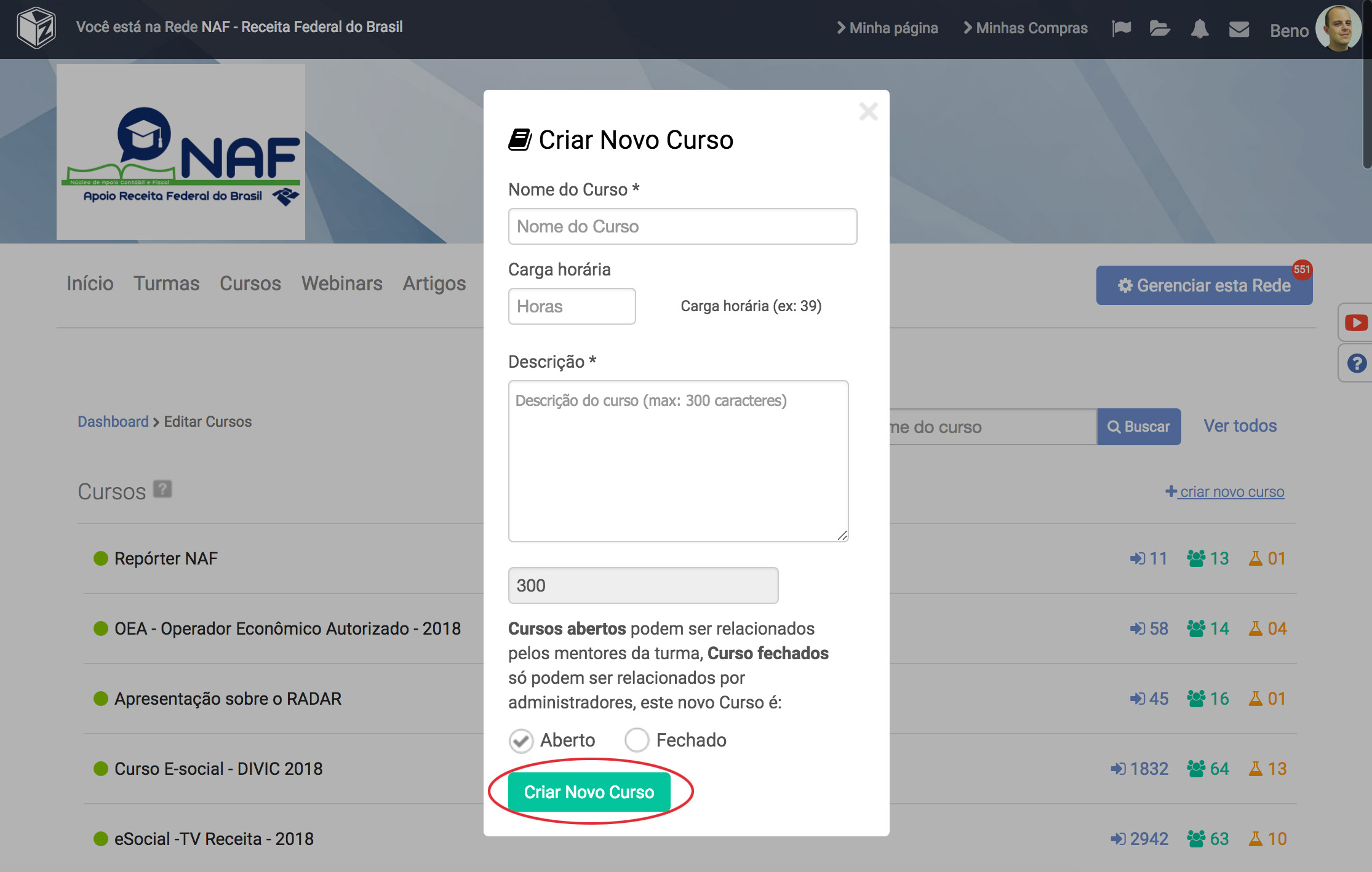Open the Webinars tab
1372x872 pixels.
(x=341, y=283)
